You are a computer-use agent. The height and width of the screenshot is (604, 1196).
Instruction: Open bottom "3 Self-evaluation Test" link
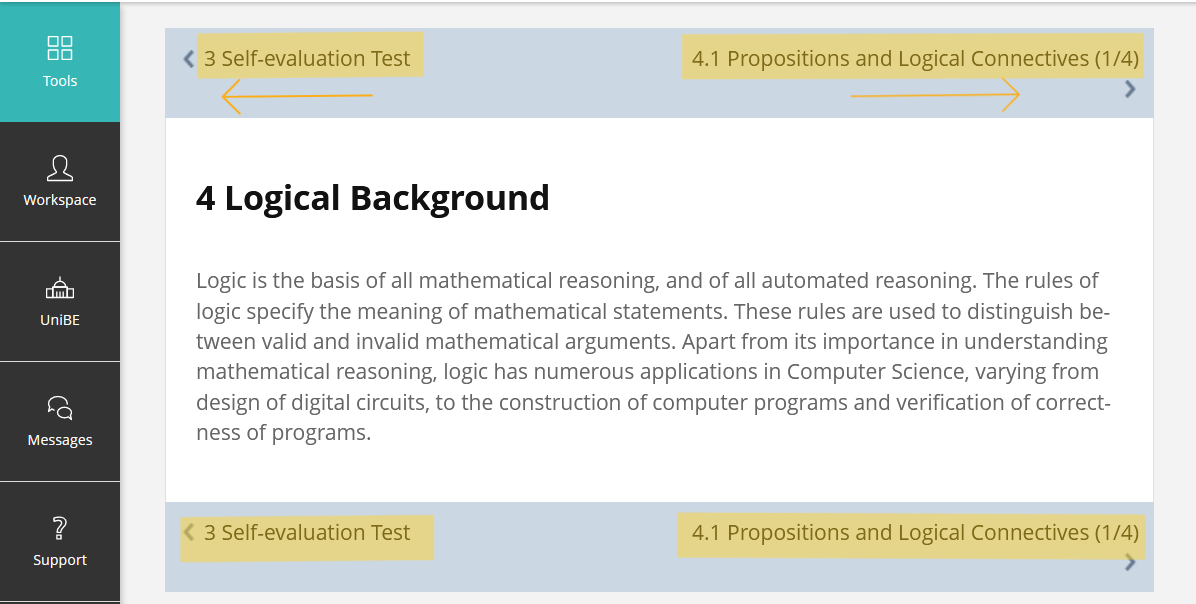(307, 533)
